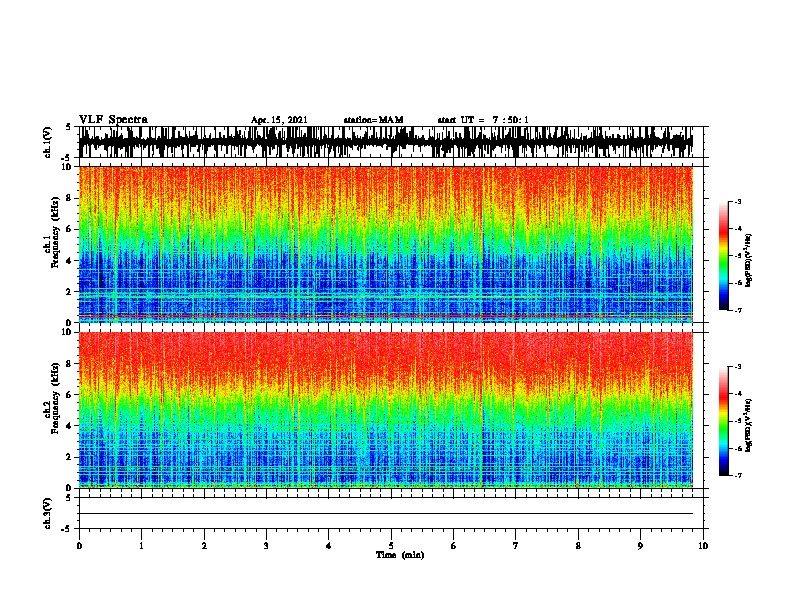
Task: Click the time-axis tick label "5"
Action: click(x=391, y=546)
